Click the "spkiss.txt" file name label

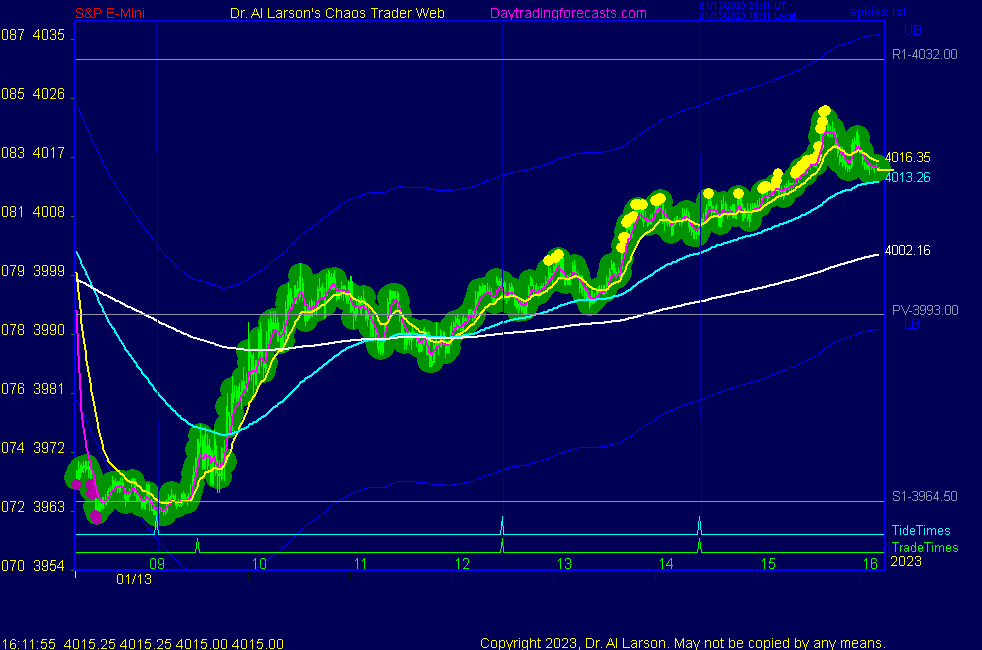[x=878, y=12]
